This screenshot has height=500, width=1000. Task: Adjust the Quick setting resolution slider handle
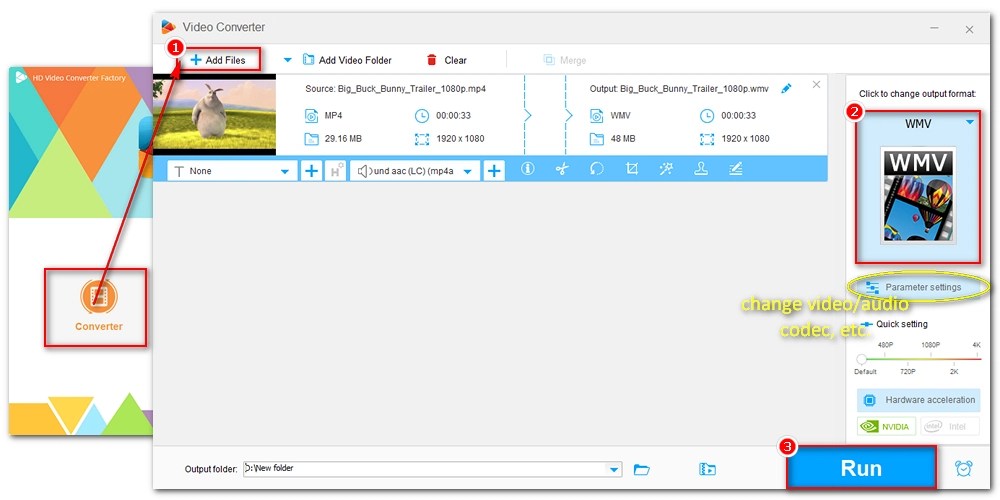coord(862,360)
